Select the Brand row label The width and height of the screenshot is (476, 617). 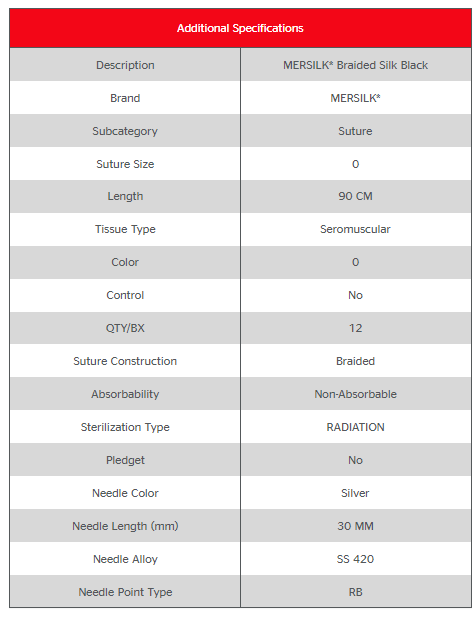125,98
